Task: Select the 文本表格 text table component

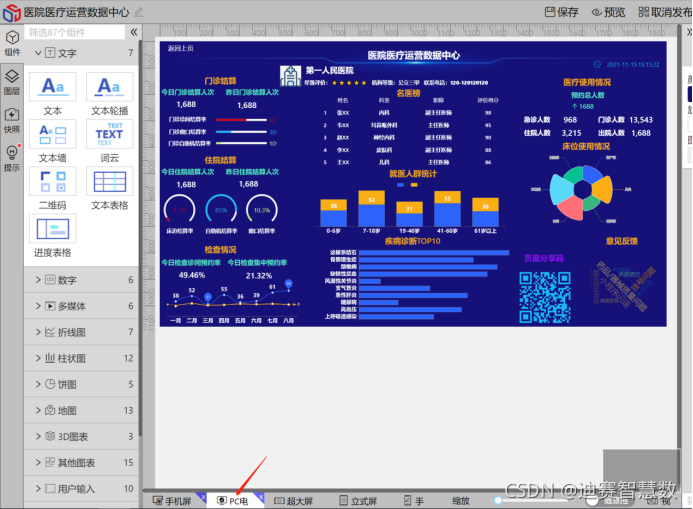Action: pyautogui.click(x=110, y=189)
